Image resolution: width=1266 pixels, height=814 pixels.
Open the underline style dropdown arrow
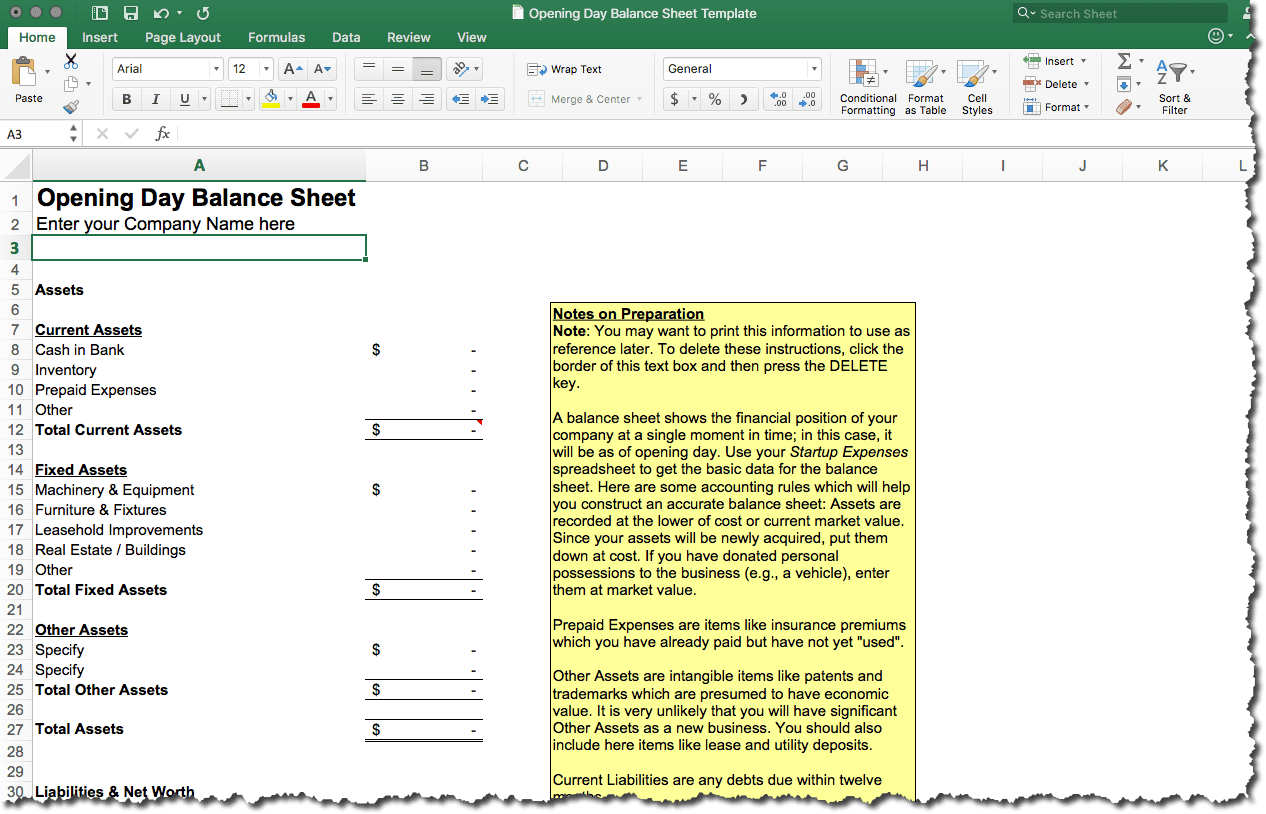click(204, 99)
